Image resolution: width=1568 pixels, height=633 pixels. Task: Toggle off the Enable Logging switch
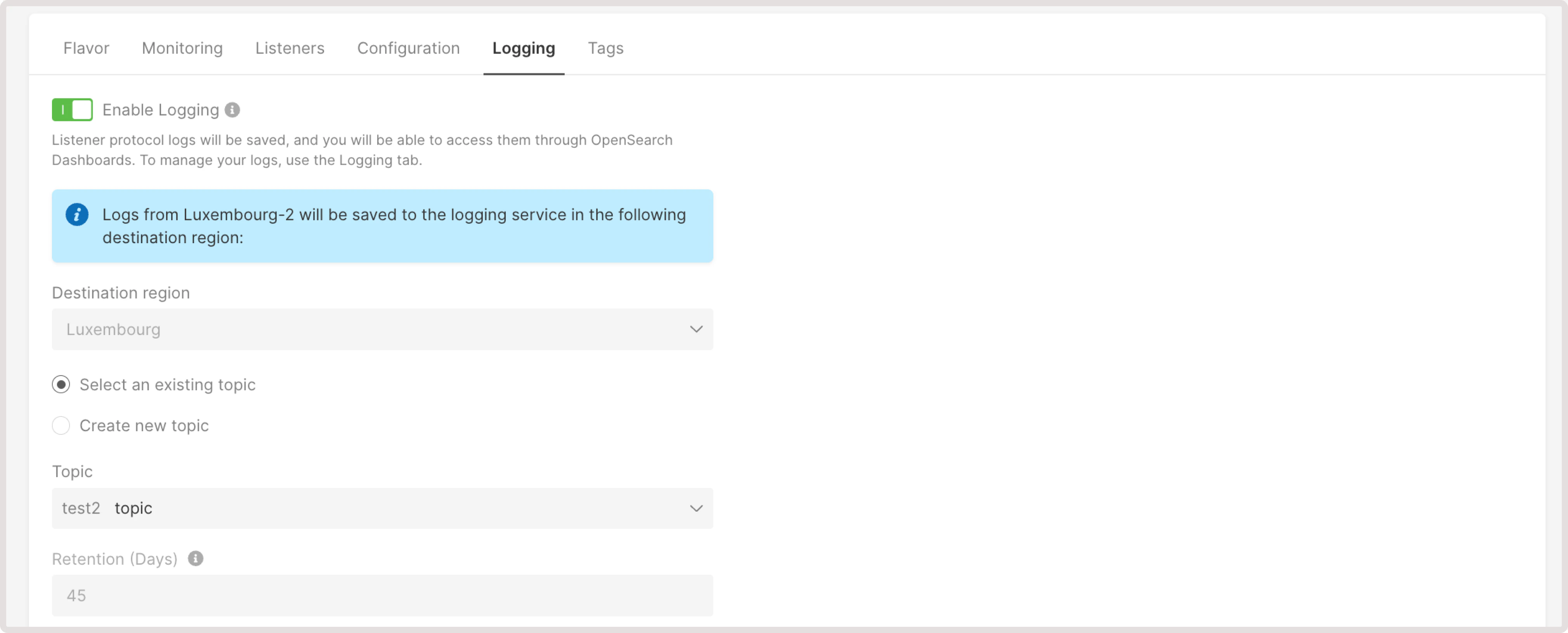(72, 110)
